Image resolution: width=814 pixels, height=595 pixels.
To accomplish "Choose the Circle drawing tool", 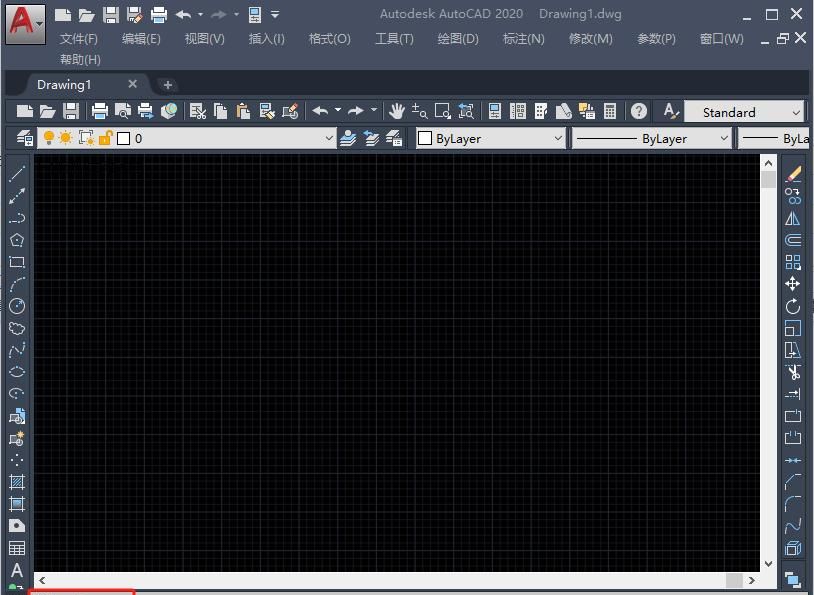I will pos(17,306).
